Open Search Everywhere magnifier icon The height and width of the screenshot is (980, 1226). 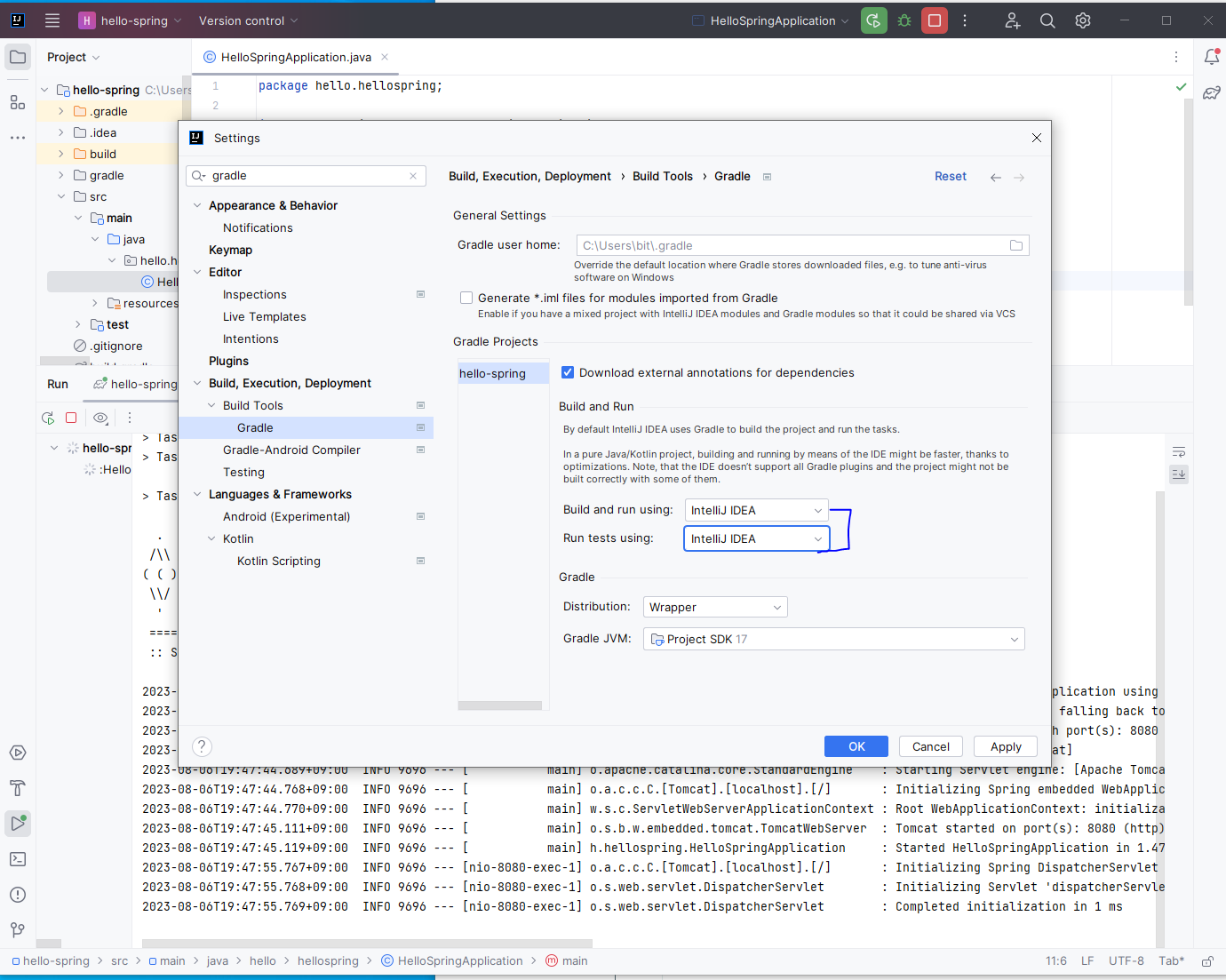(1047, 20)
